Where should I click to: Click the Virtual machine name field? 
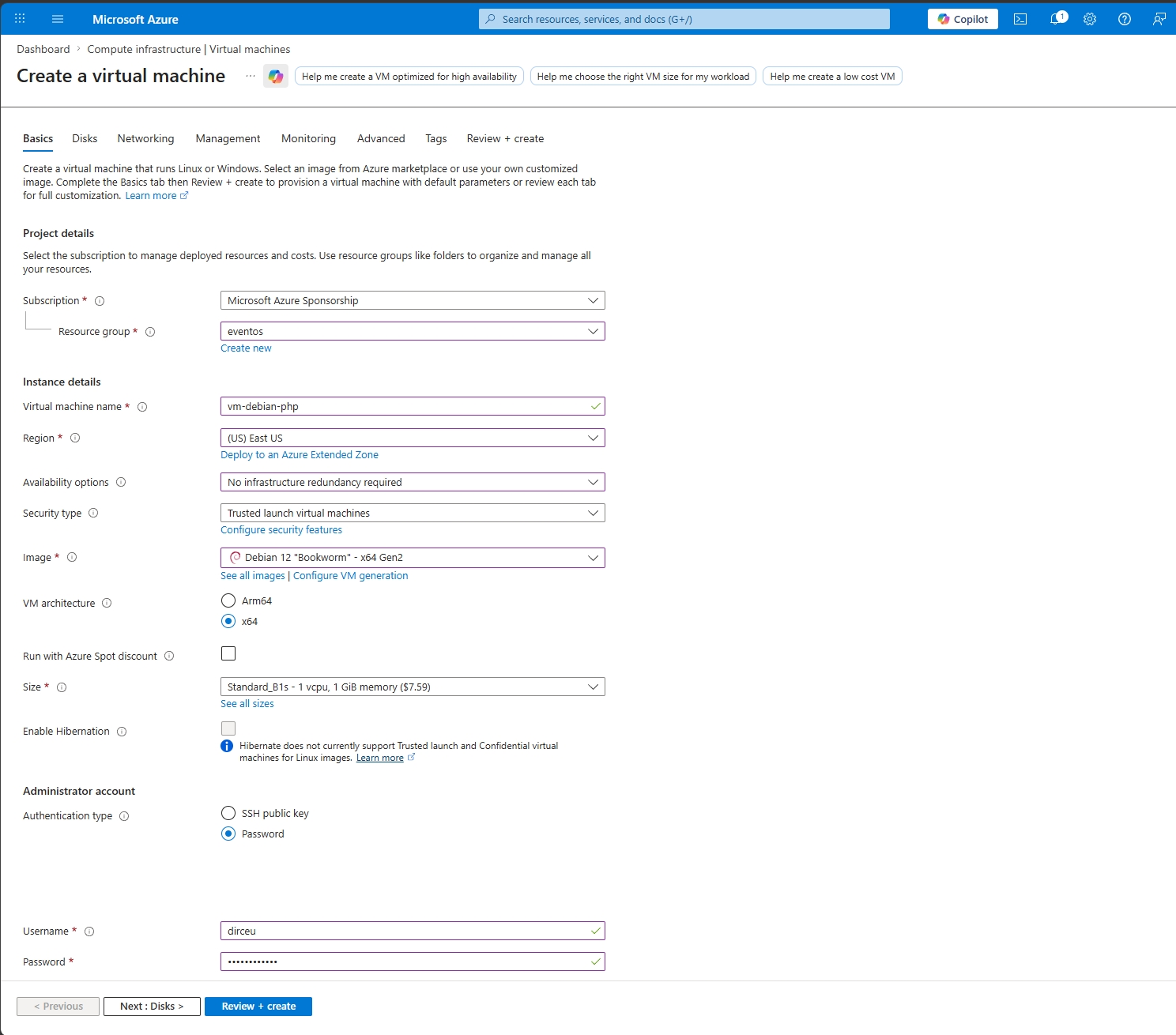tap(413, 406)
